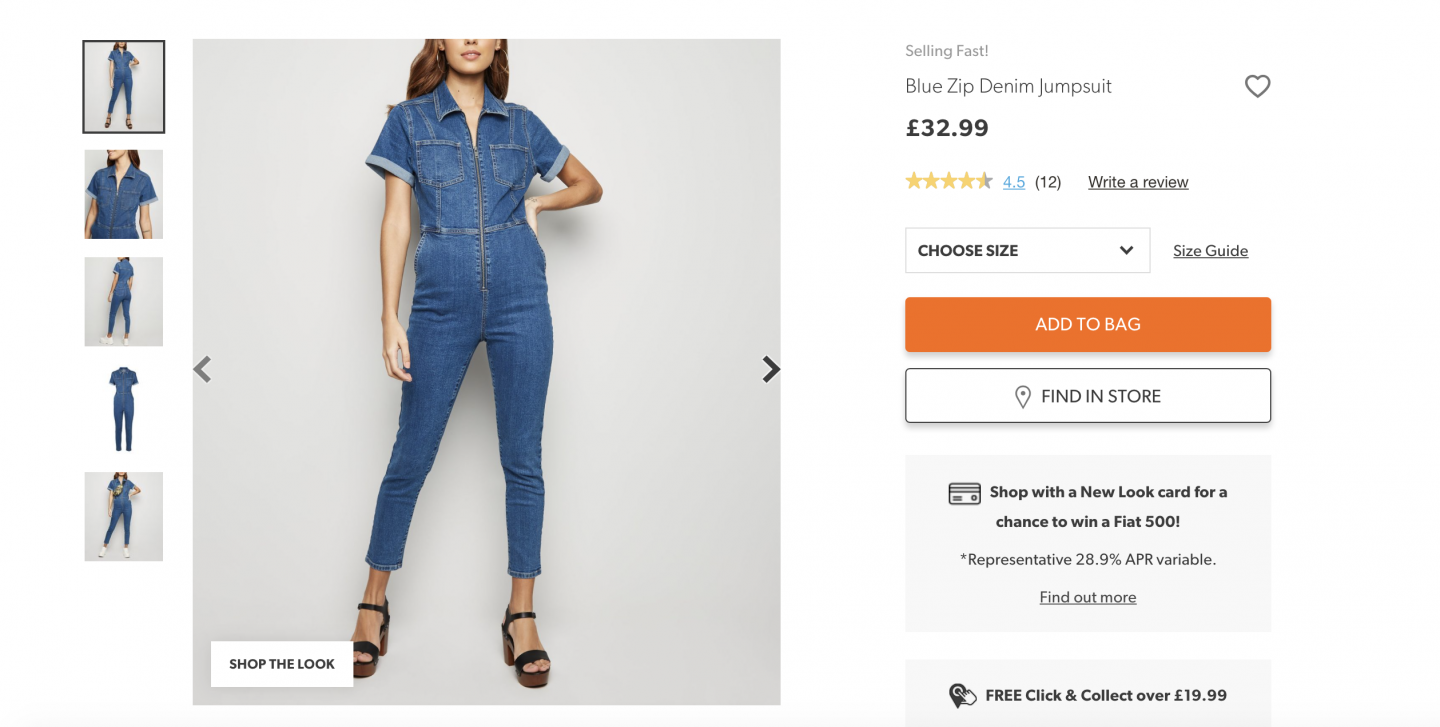Screen dimensions: 1440x727
Task: Click the size dropdown chevron arrow
Action: click(1126, 251)
